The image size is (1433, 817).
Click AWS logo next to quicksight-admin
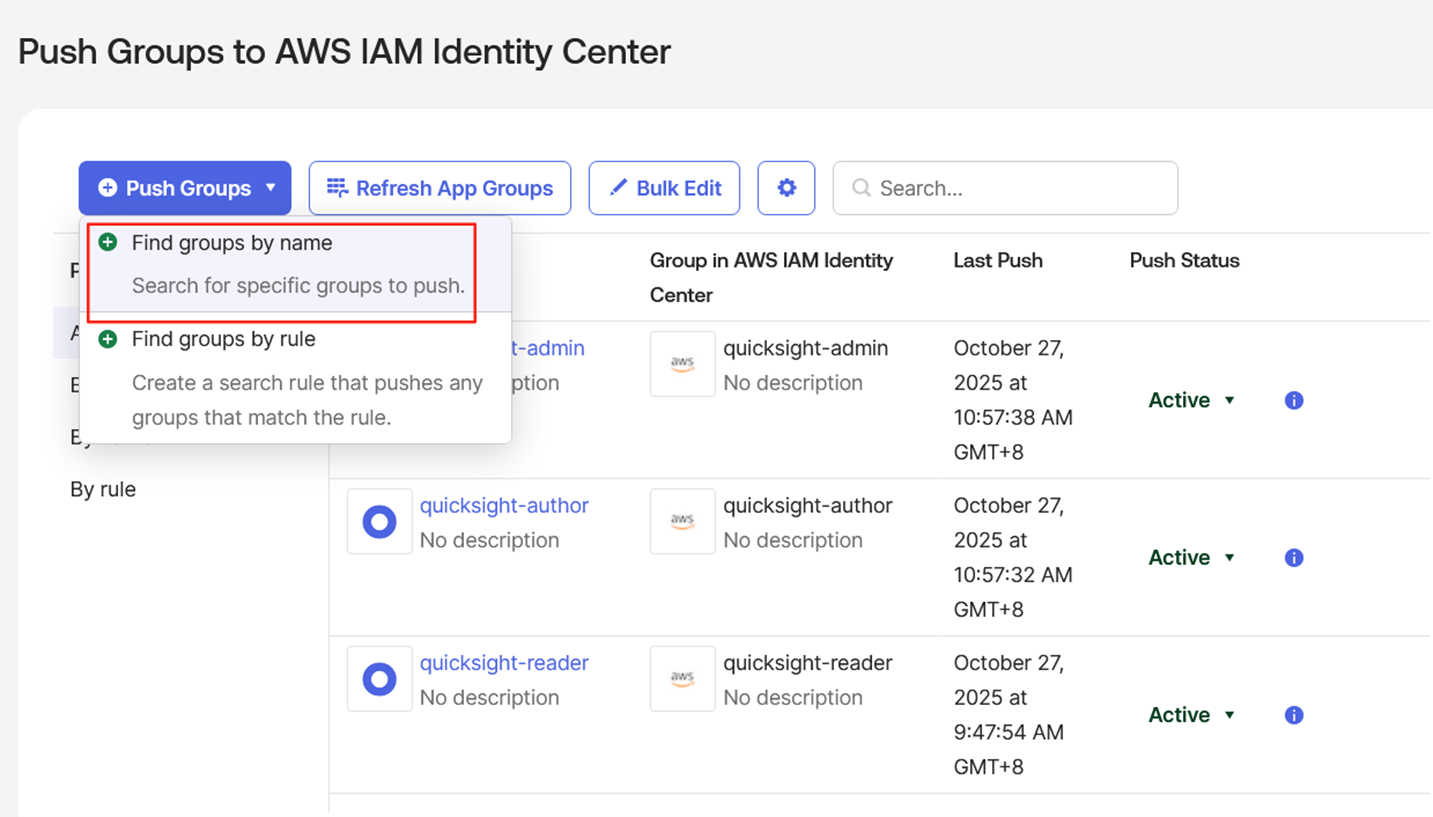[682, 364]
